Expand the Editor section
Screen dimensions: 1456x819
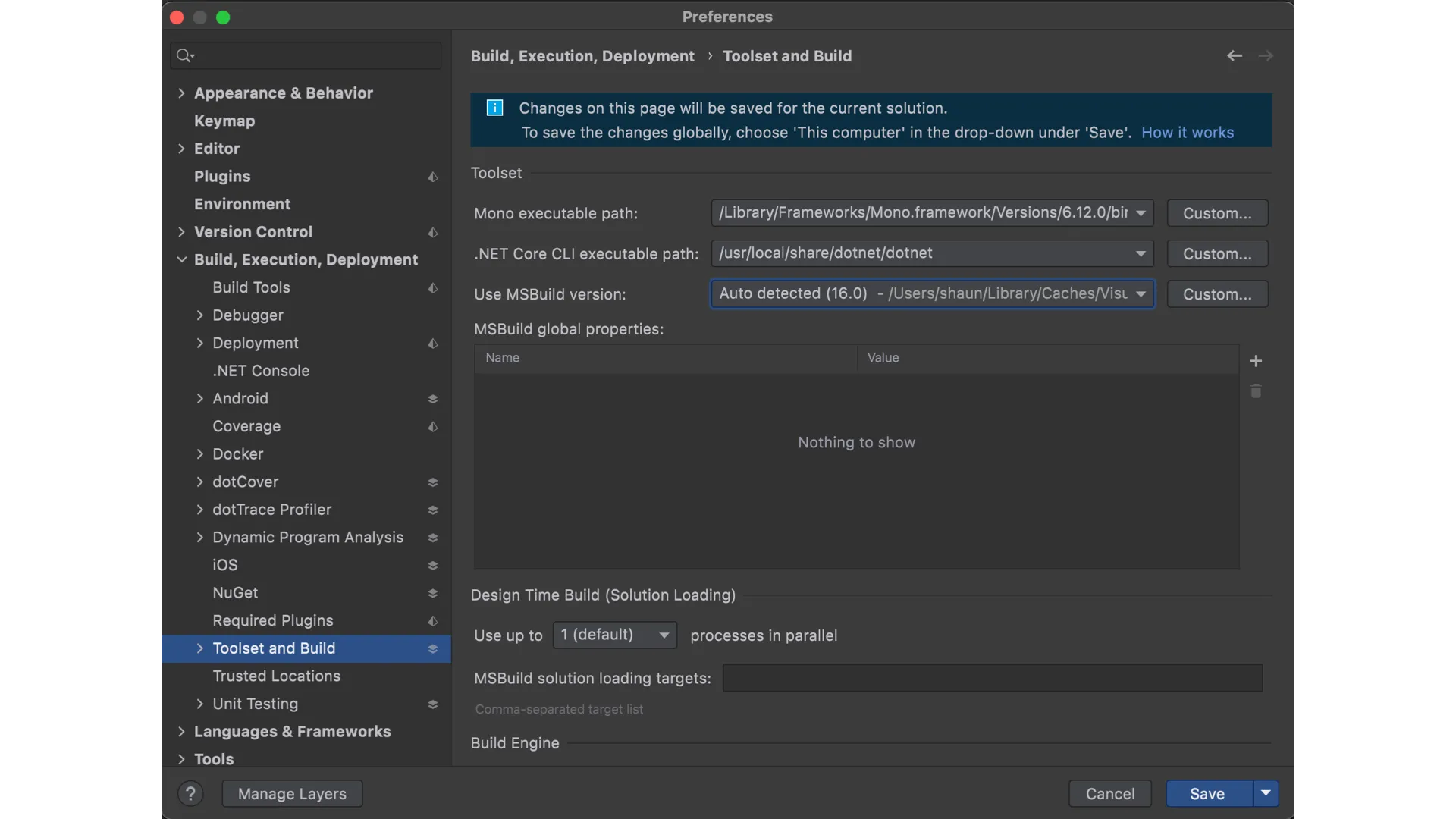[x=181, y=149]
